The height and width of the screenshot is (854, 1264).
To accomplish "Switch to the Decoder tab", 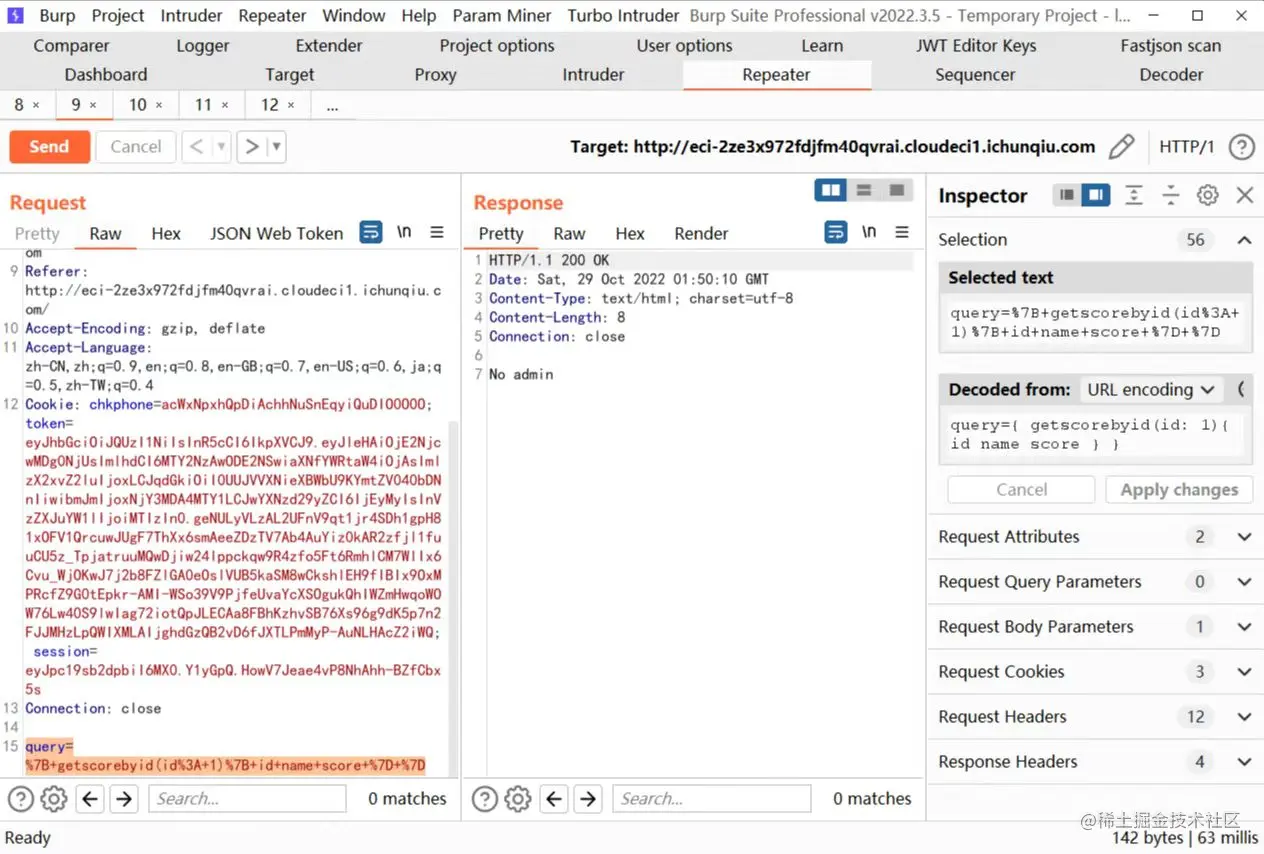I will coord(1171,74).
